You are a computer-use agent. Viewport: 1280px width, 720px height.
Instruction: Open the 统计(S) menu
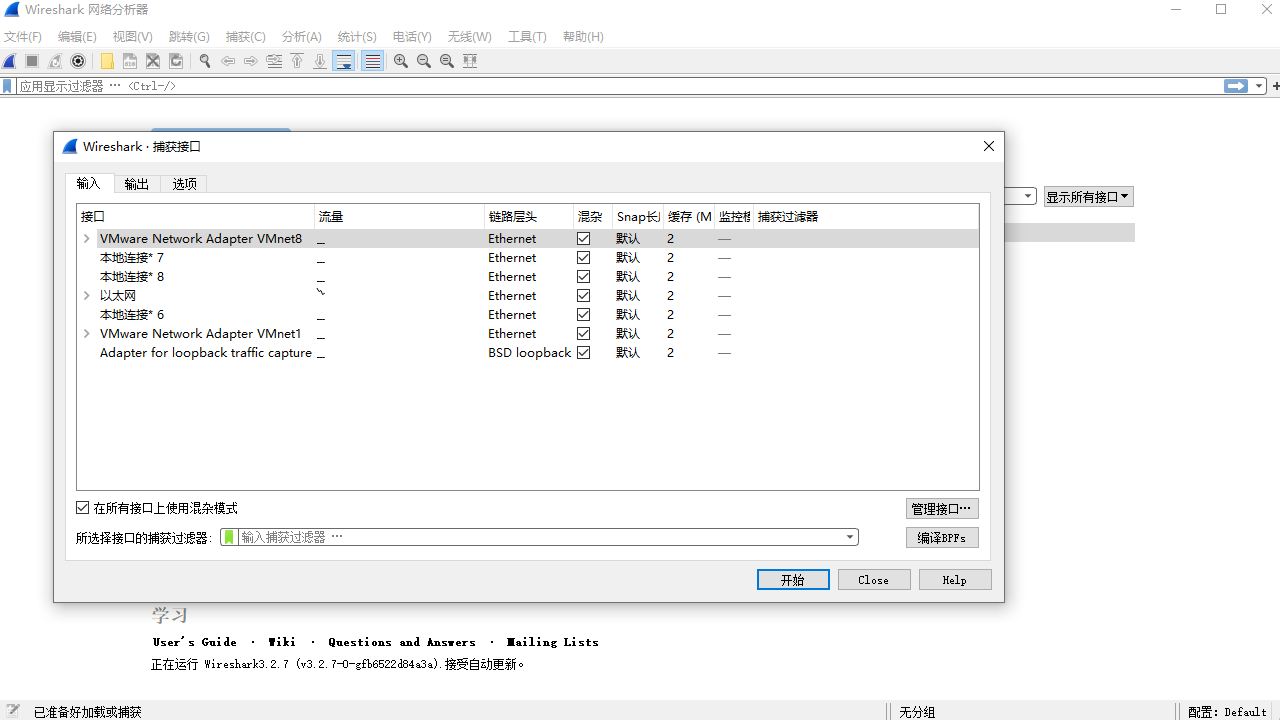pos(356,36)
